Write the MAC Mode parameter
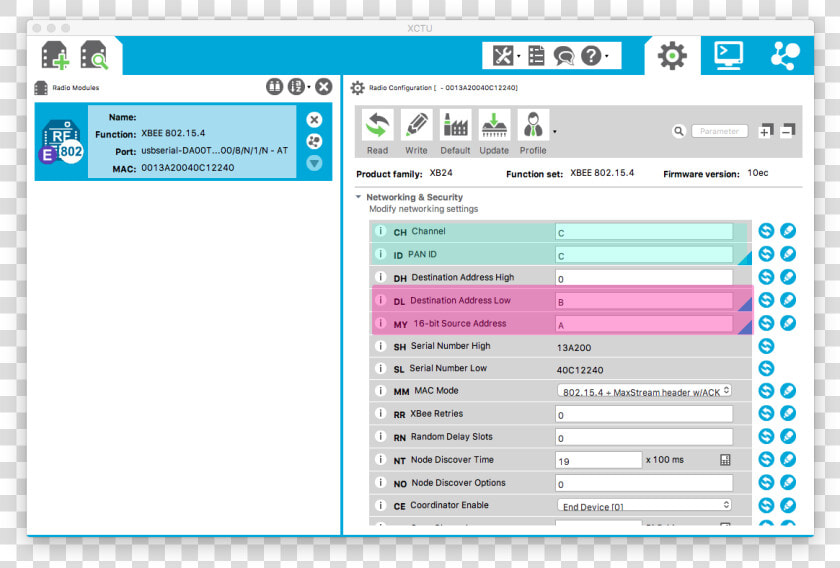 (788, 391)
